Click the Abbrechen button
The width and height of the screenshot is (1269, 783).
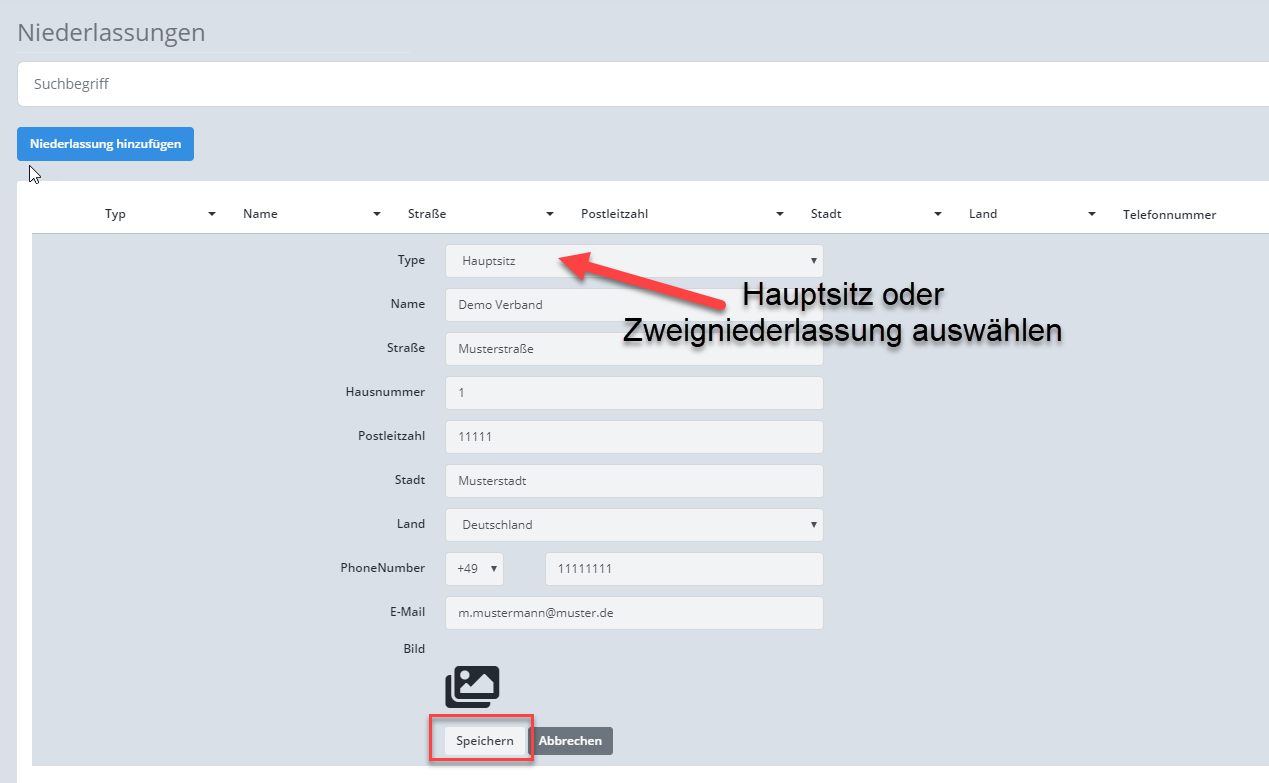tap(570, 741)
